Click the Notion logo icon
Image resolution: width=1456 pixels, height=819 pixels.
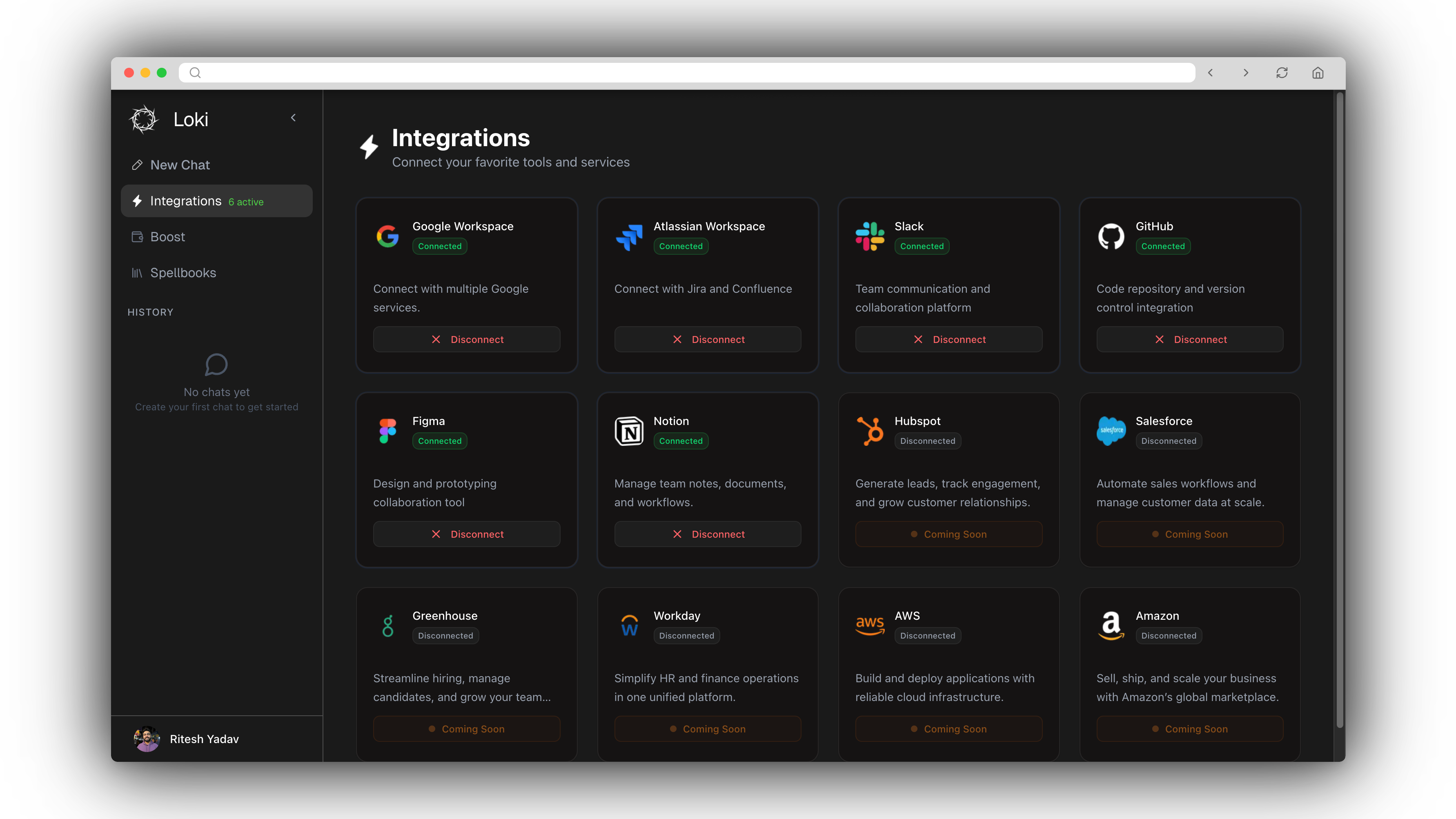point(628,431)
